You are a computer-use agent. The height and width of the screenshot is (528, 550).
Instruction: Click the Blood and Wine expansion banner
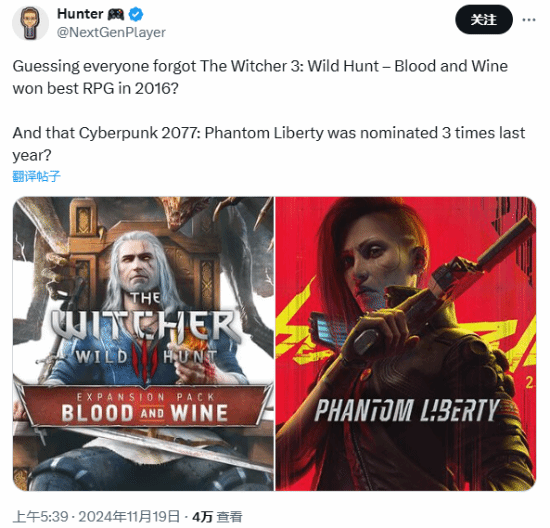pyautogui.click(x=144, y=406)
